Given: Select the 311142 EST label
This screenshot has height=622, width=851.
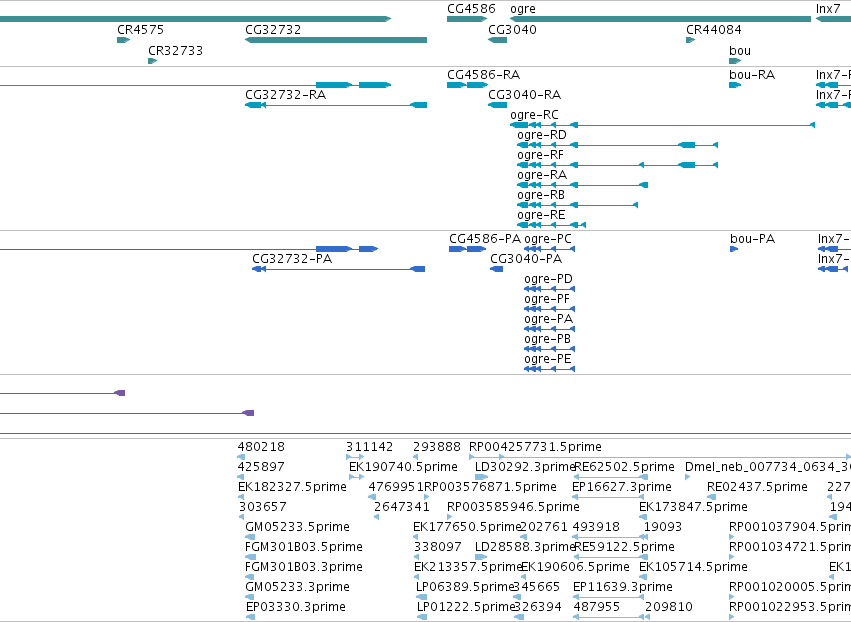Looking at the screenshot, I should (370, 447).
